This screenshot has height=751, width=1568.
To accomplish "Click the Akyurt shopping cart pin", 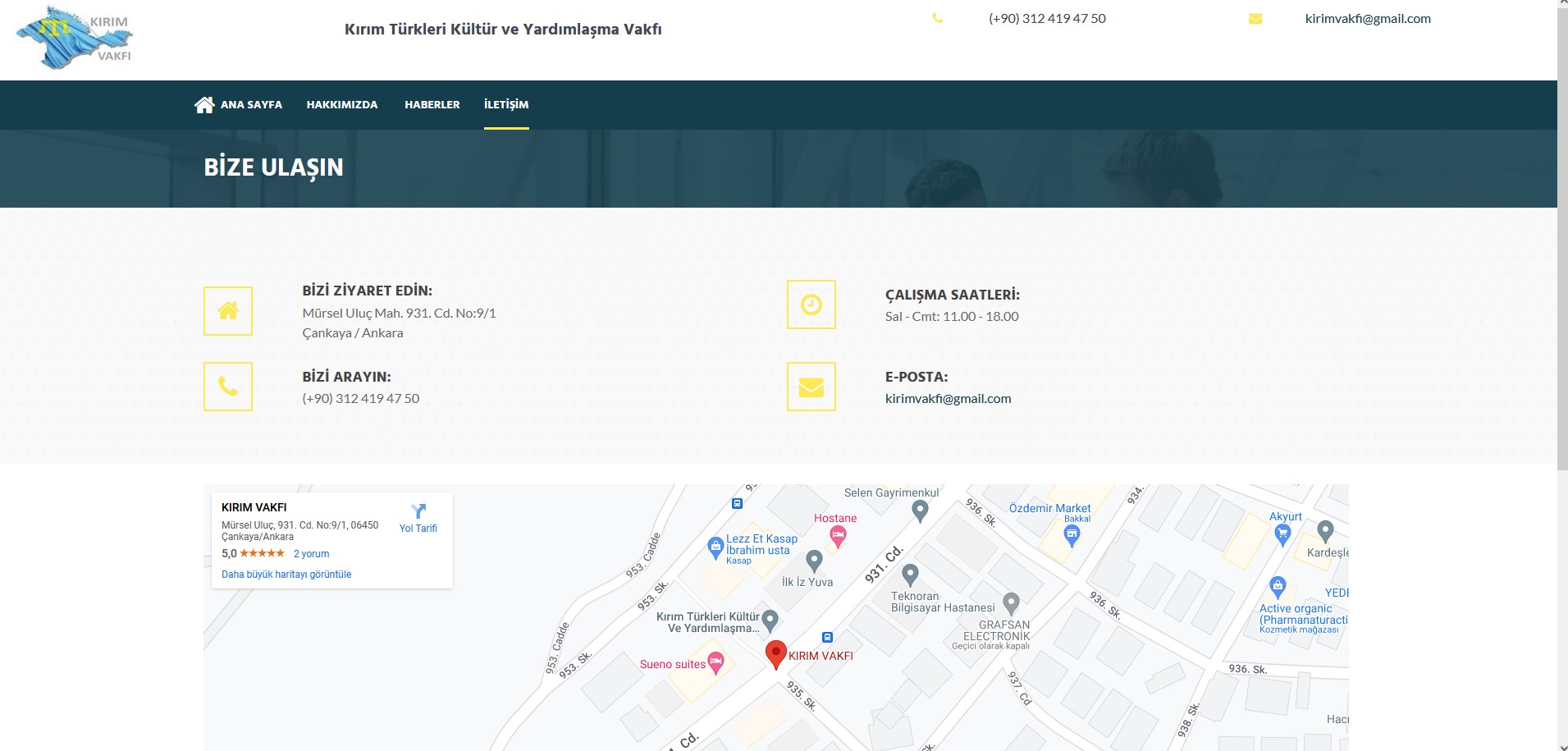I will tap(1282, 535).
